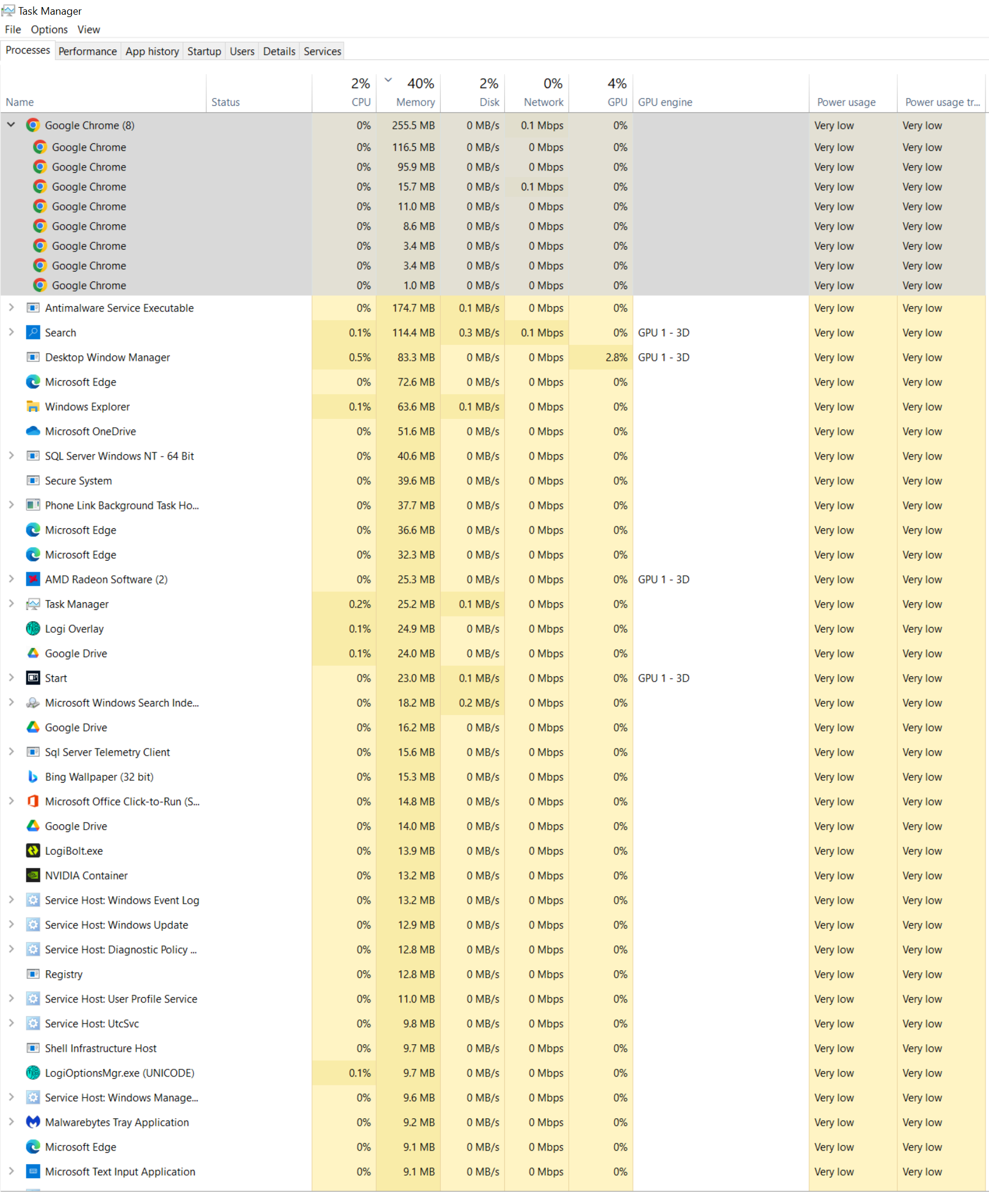
Task: Expand SQL Server Windows NT - 64 Bit
Action: coord(11,455)
